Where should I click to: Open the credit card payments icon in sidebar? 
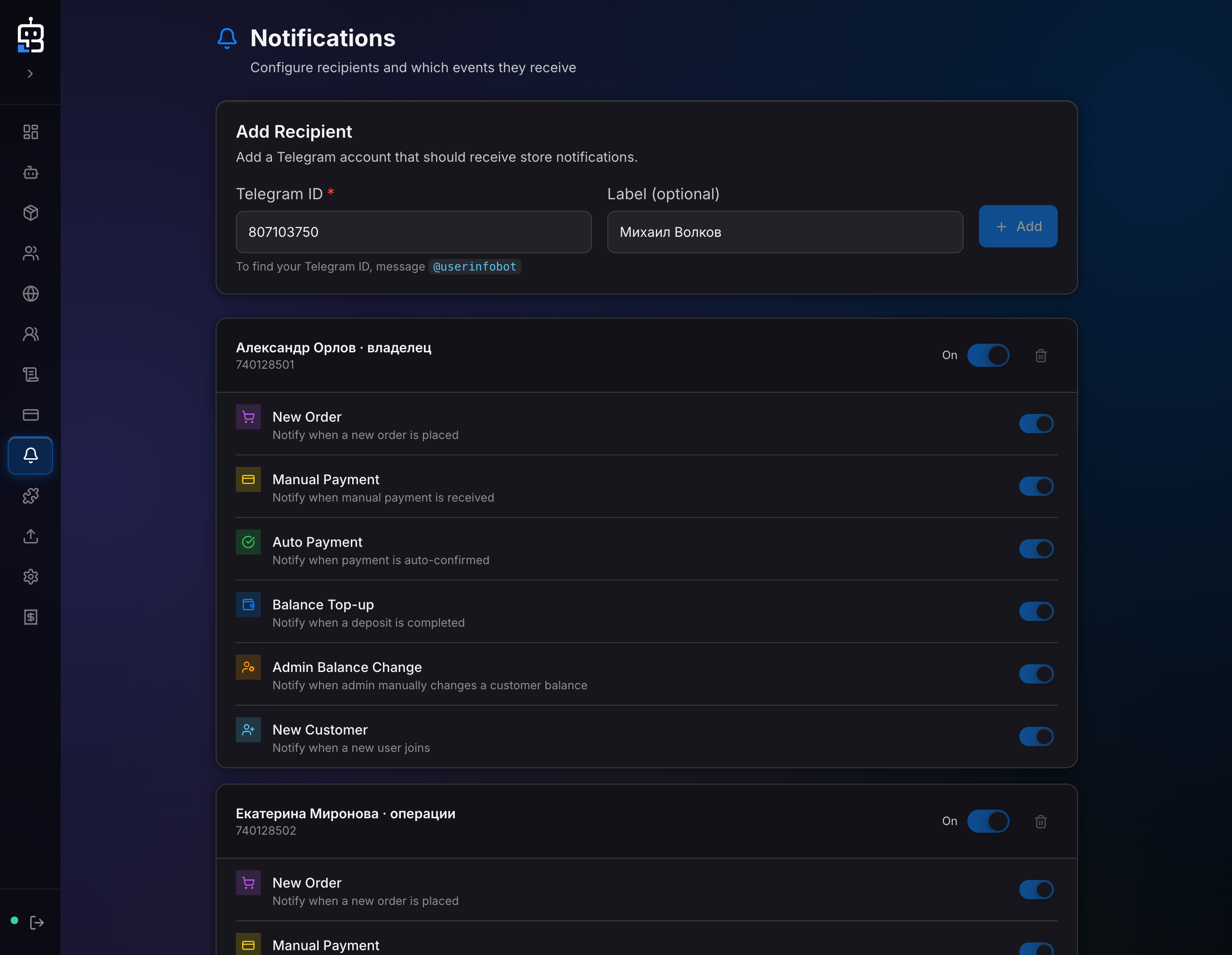(30, 414)
